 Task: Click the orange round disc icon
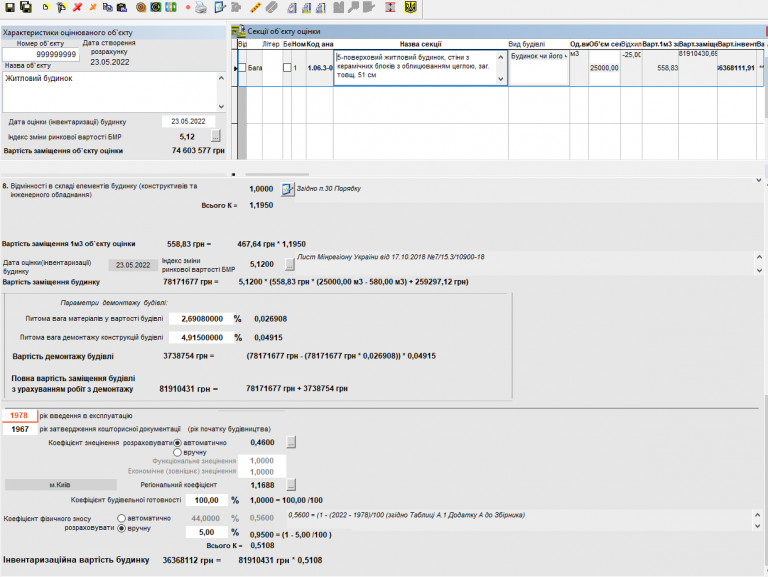pos(141,7)
